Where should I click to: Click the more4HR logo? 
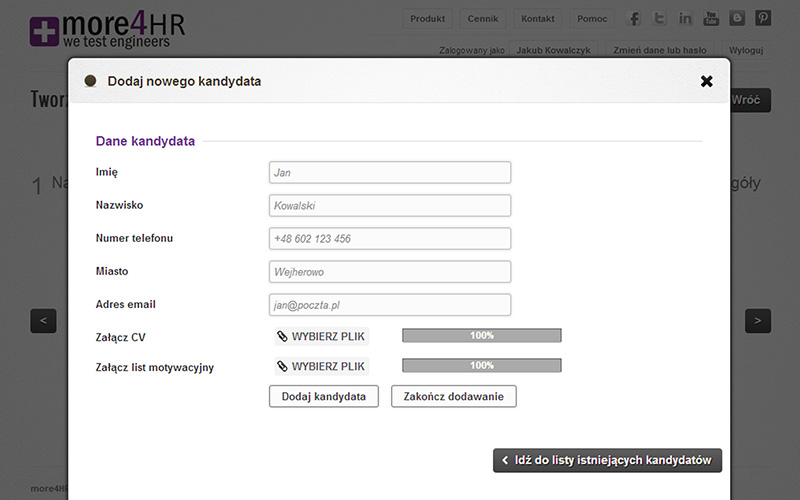click(107, 30)
